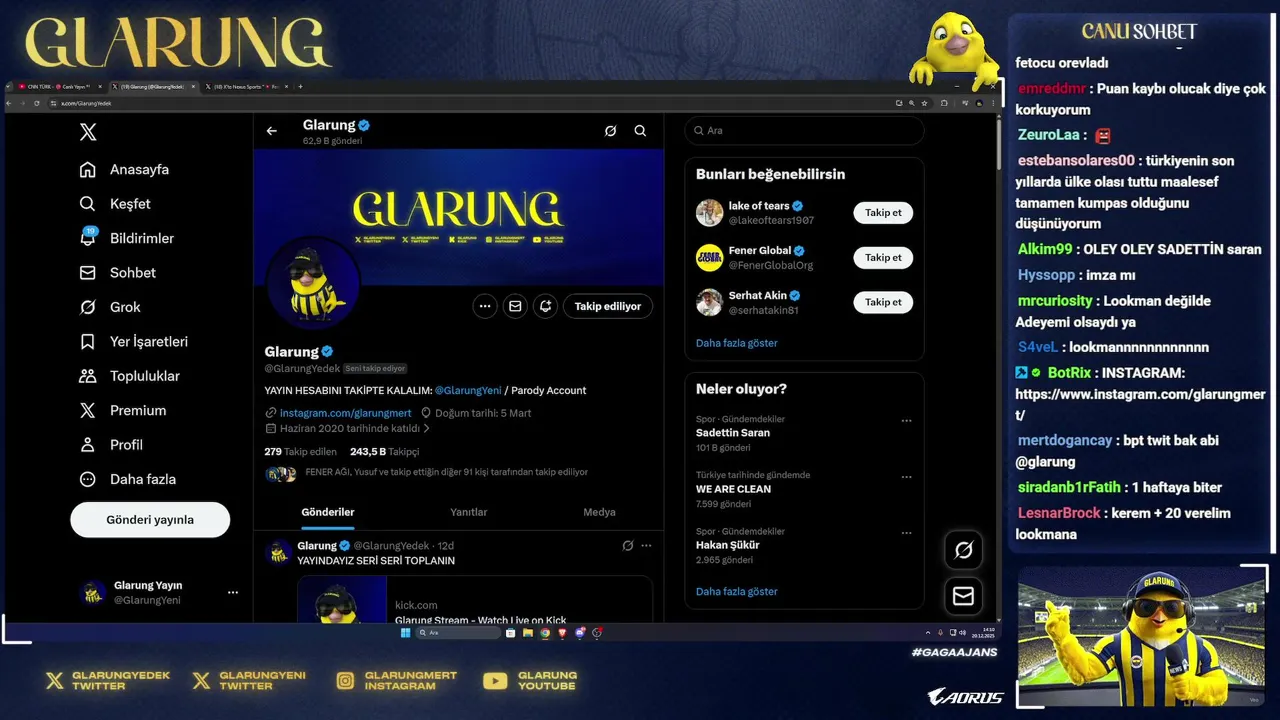Open account options for Glarung Yayın
The width and height of the screenshot is (1280, 720).
(x=233, y=592)
